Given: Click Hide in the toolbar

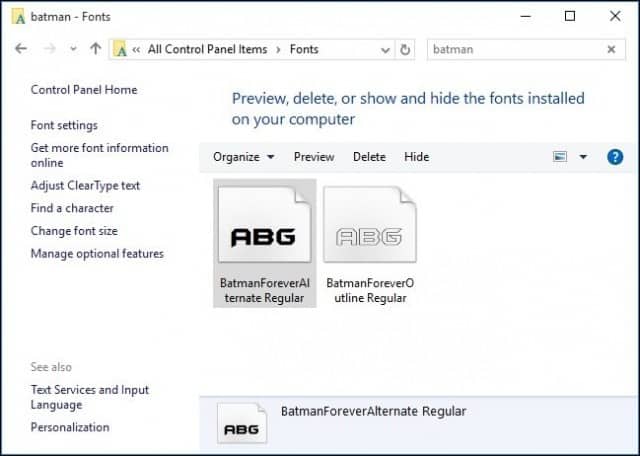Looking at the screenshot, I should 416,157.
